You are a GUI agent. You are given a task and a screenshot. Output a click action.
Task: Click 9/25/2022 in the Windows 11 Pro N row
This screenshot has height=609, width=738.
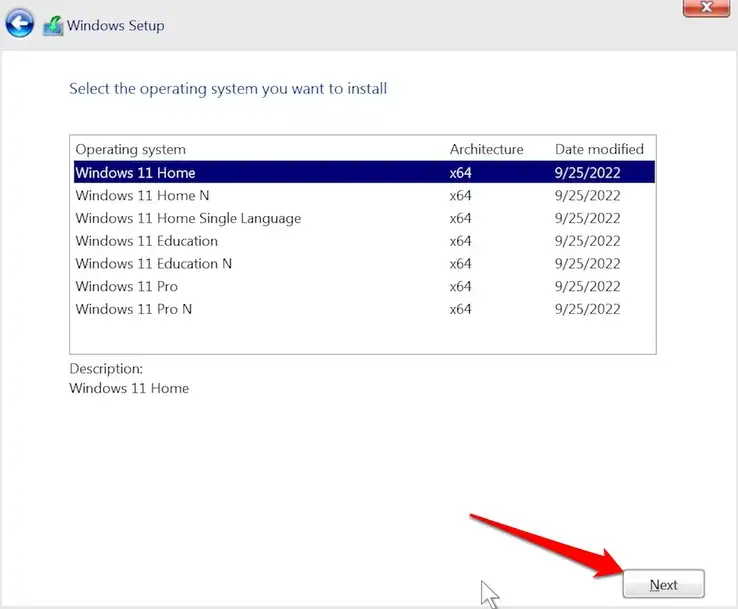coord(587,309)
